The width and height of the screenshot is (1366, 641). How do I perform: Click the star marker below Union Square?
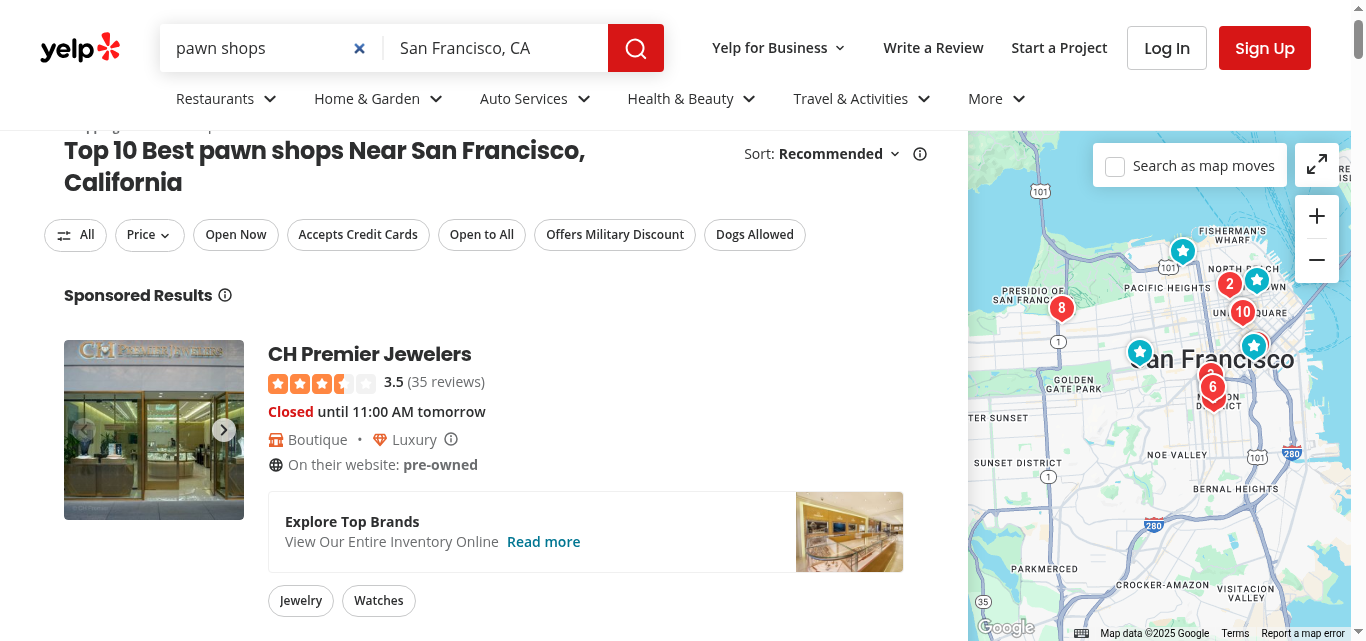(x=1253, y=346)
